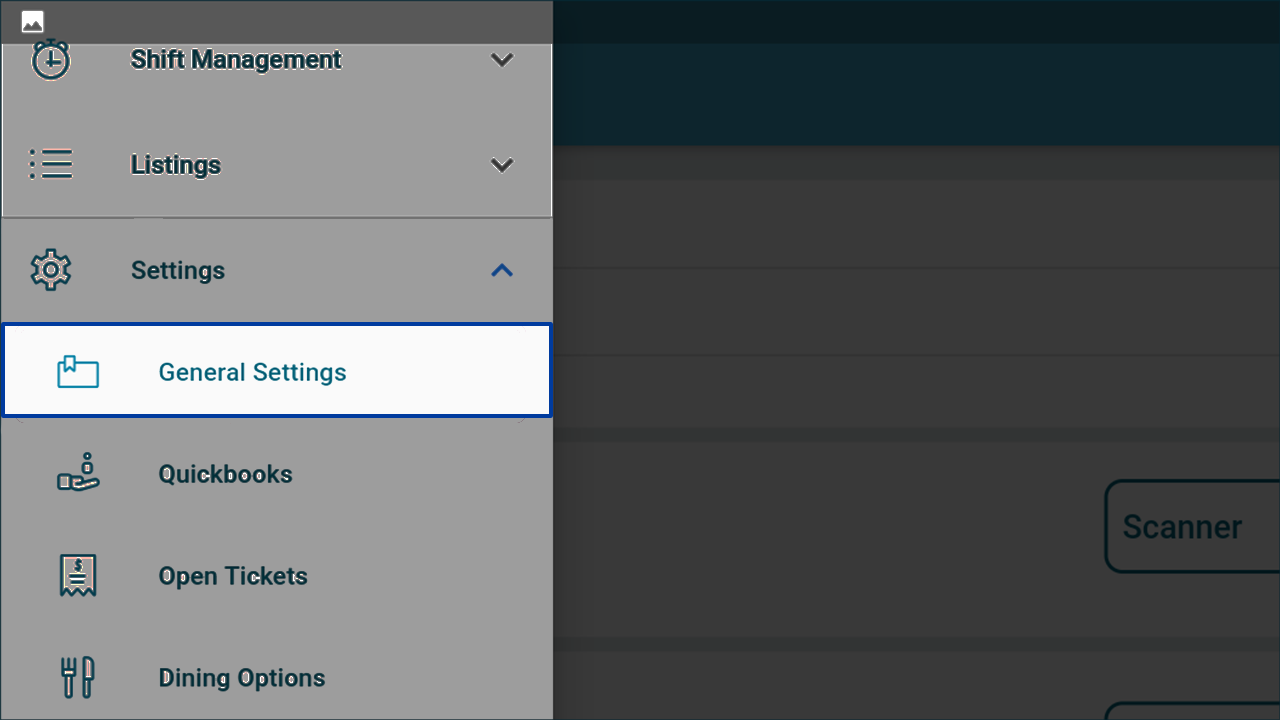The width and height of the screenshot is (1280, 720).
Task: Expand the Listings chevron arrow
Action: (x=502, y=165)
